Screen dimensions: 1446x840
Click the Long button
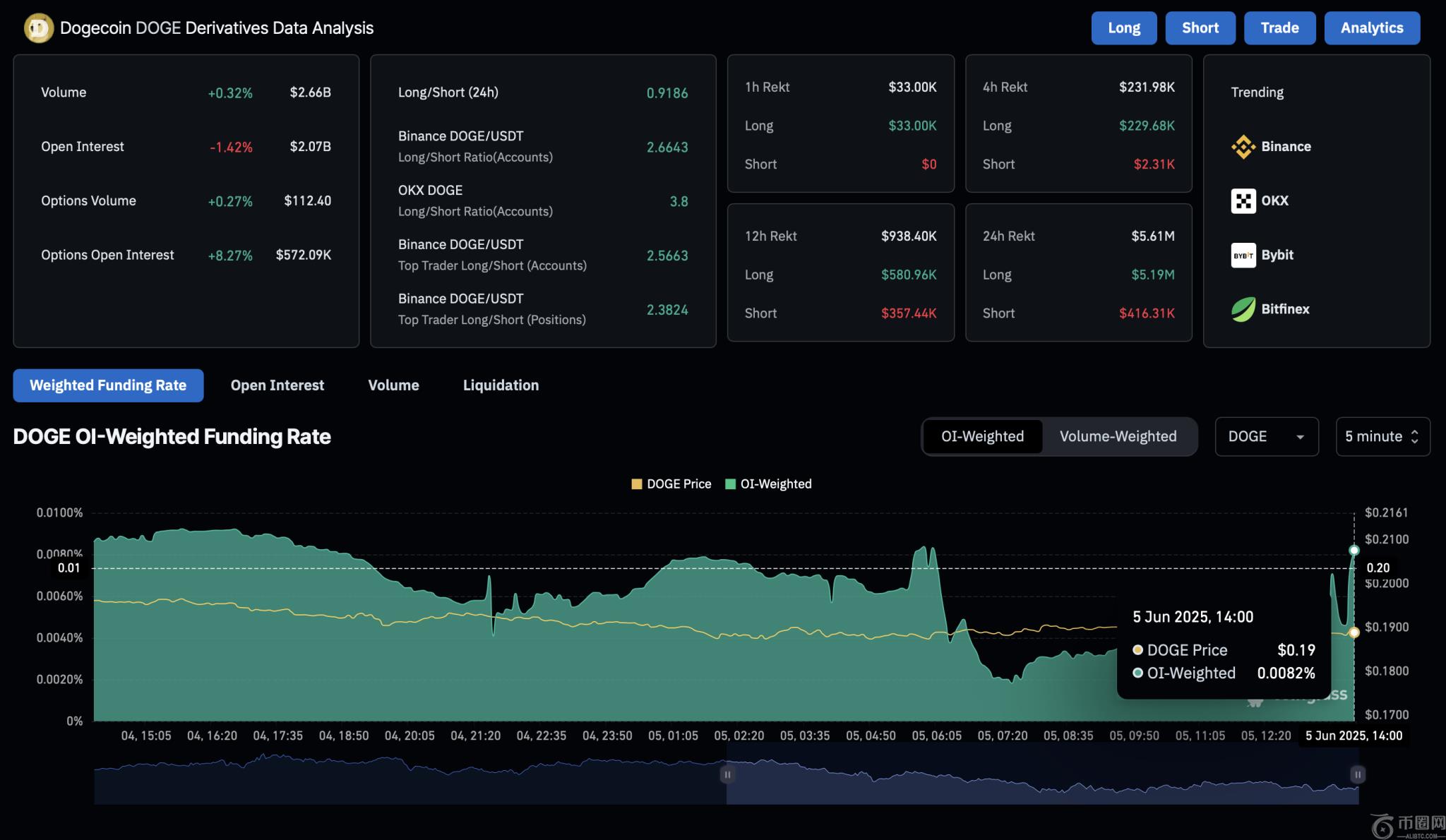tap(1123, 28)
